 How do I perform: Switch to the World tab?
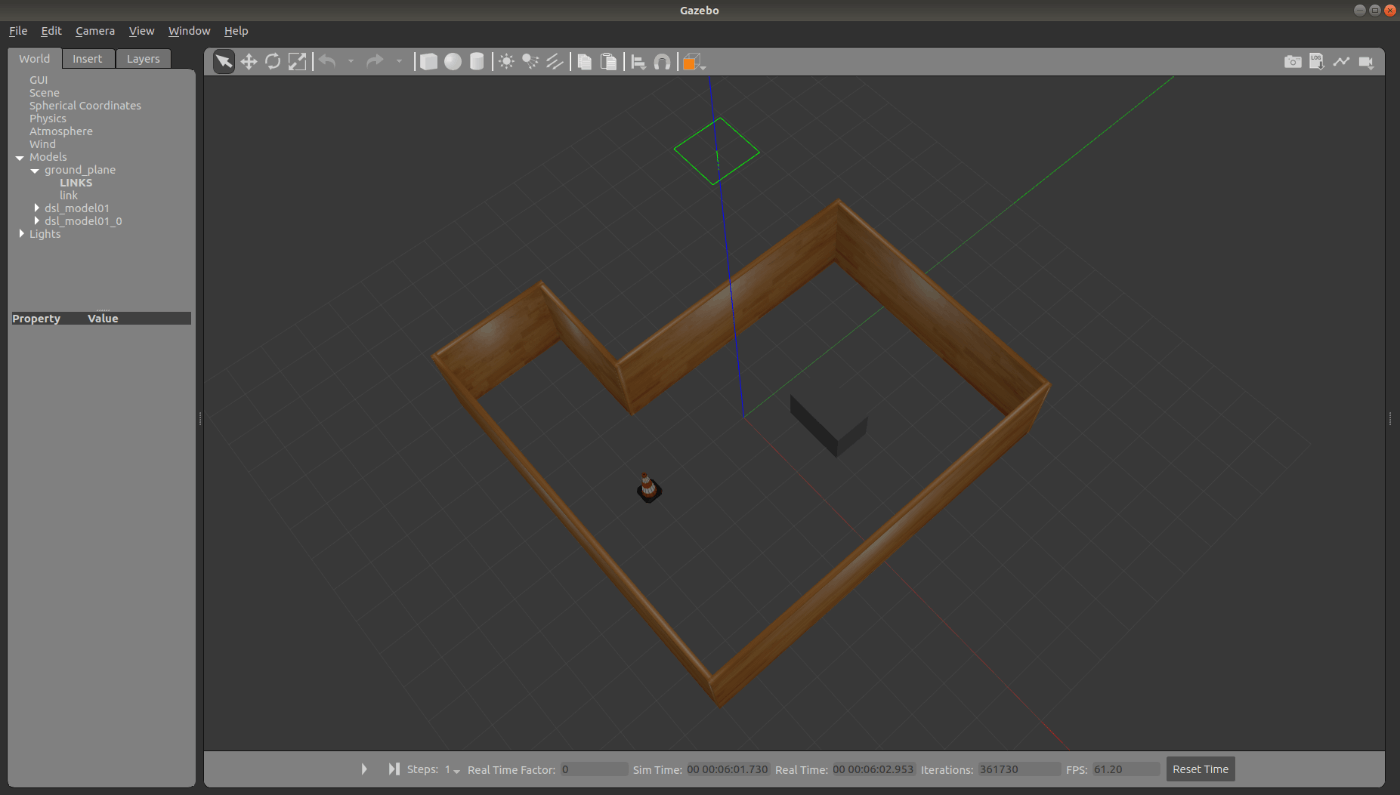click(35, 59)
